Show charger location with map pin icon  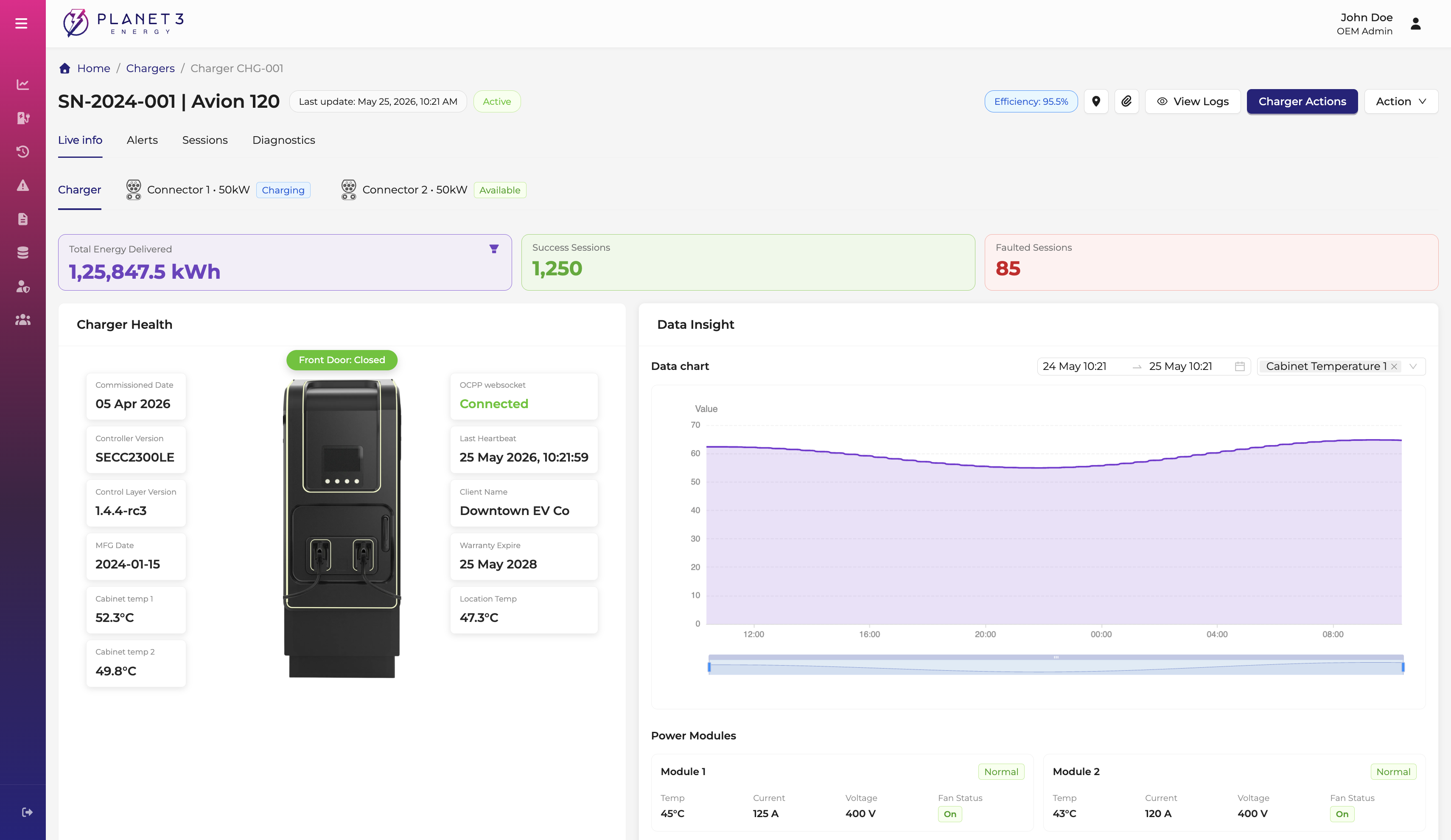point(1096,101)
